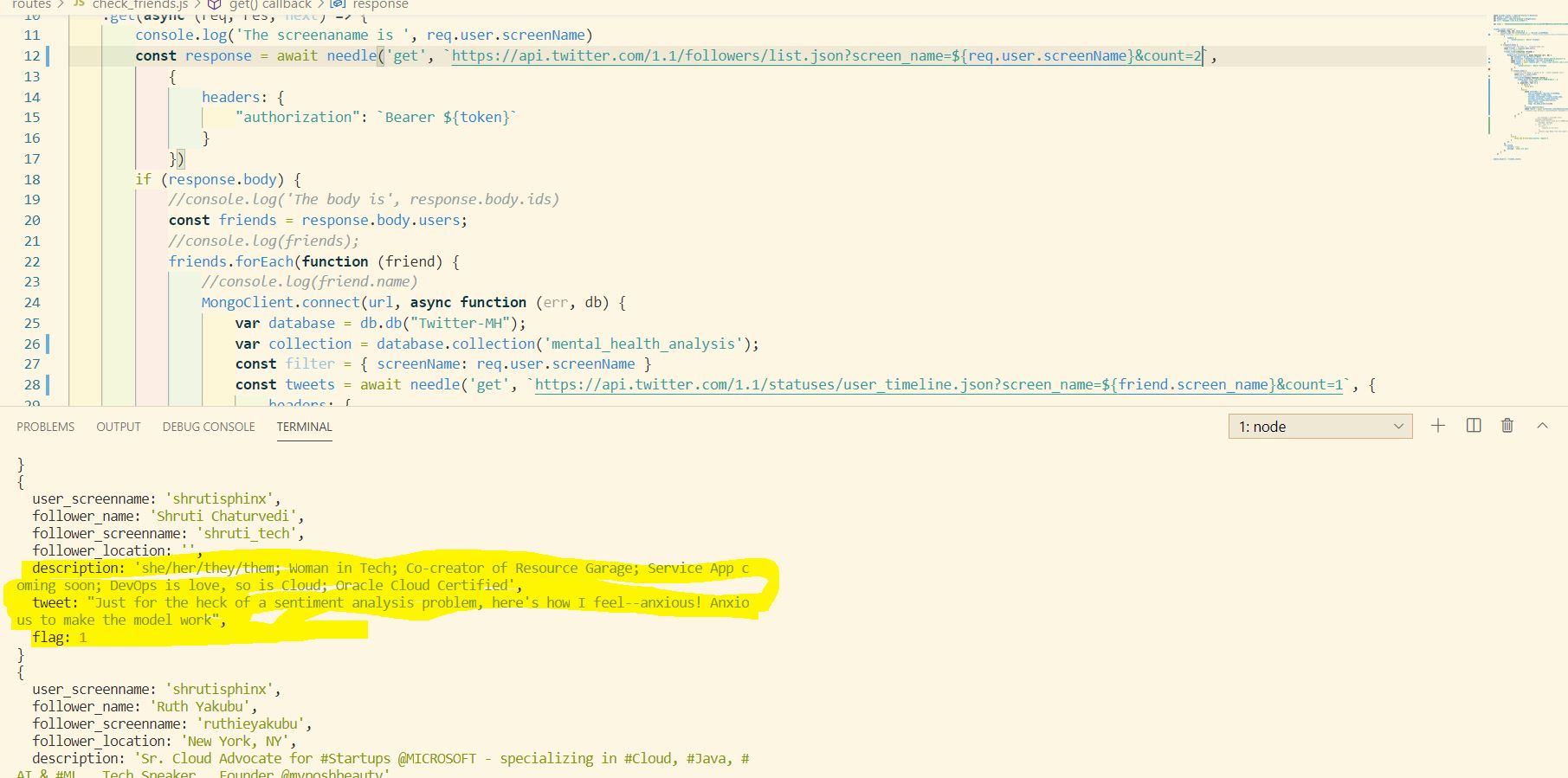Screen dimensions: 1568x778
Task: Click line number 12 in the gutter
Action: [32, 56]
